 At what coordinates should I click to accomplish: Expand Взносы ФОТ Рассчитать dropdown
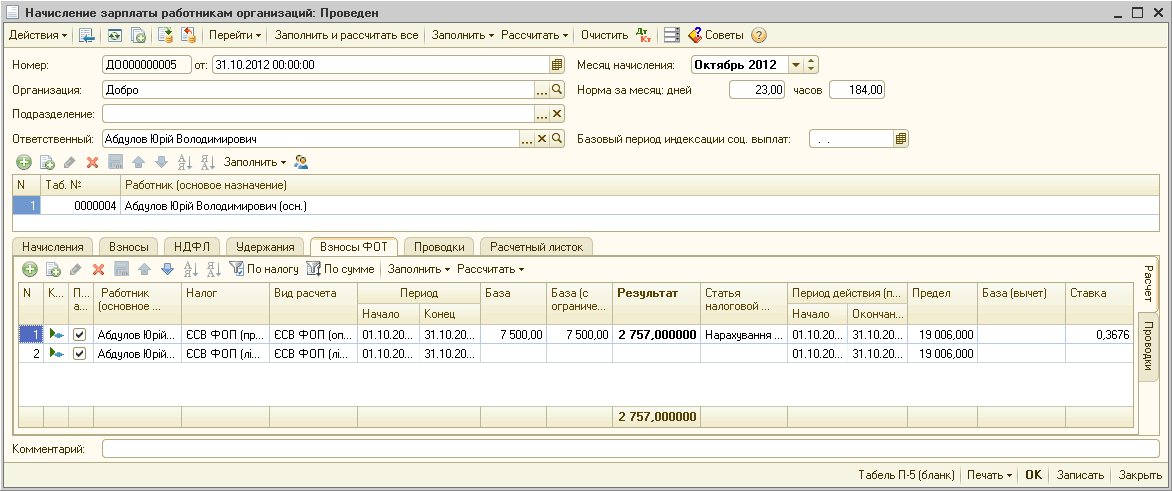click(x=490, y=269)
